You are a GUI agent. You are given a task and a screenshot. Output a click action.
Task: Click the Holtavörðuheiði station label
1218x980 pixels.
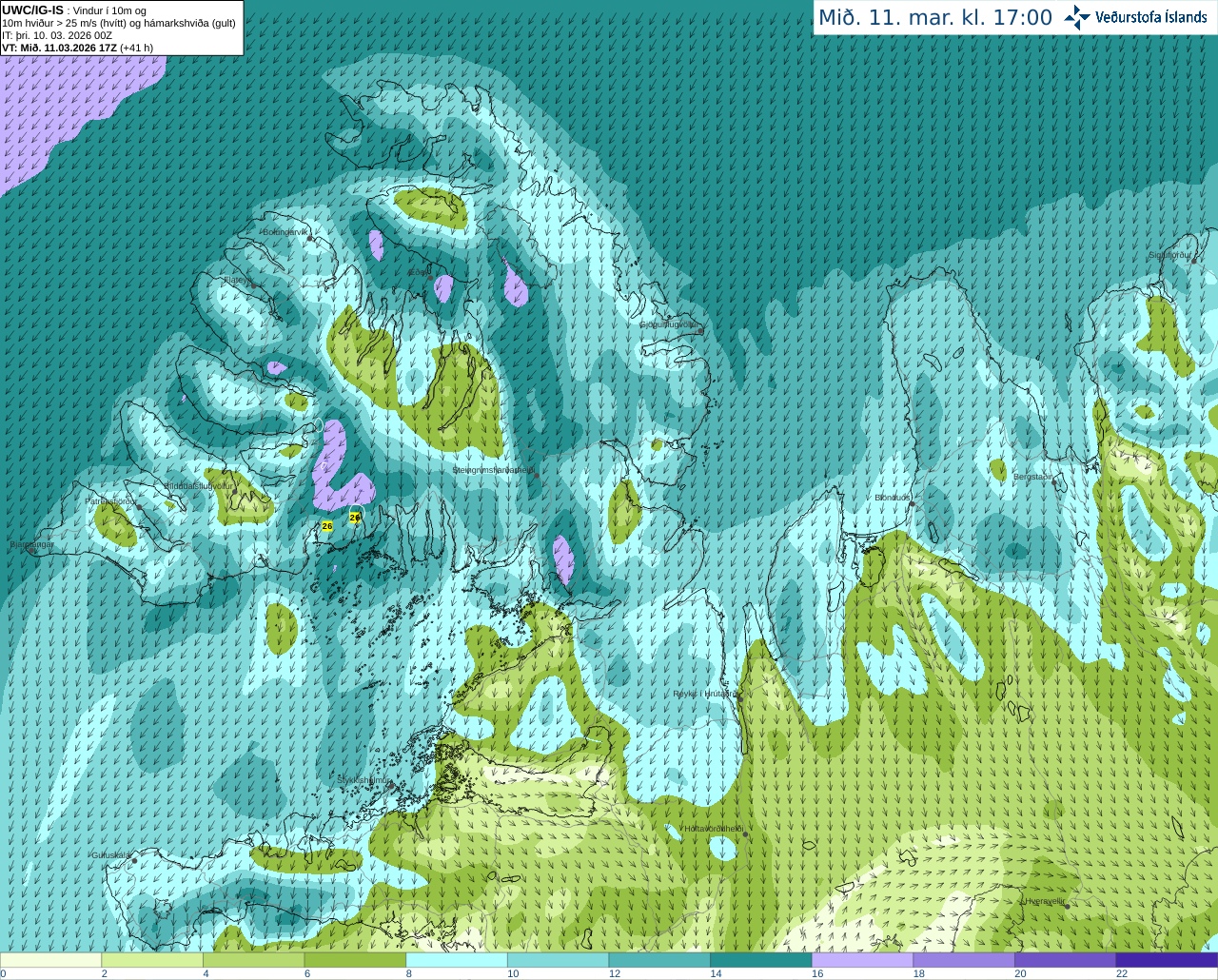(x=713, y=829)
